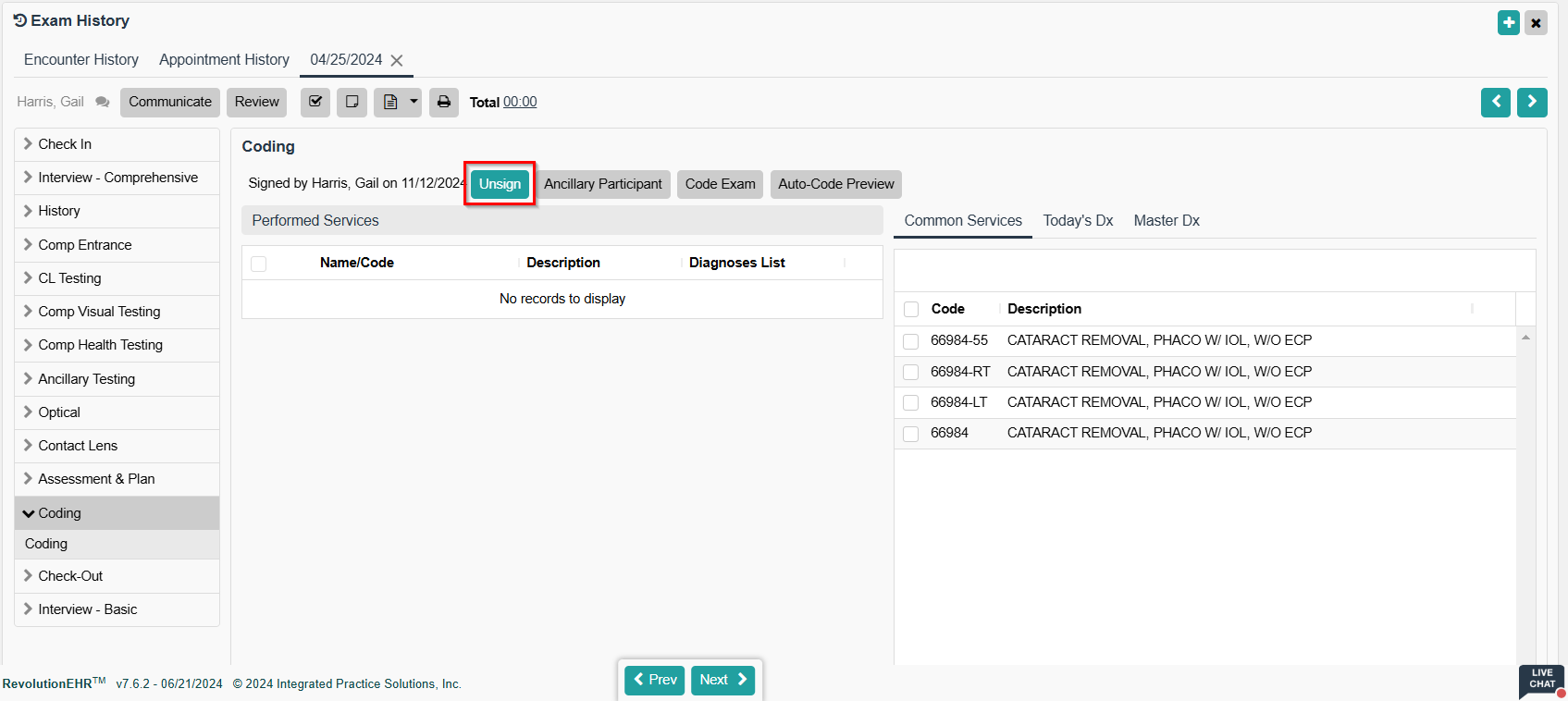The image size is (1568, 701).
Task: Click the document icon in toolbar
Action: pos(390,102)
